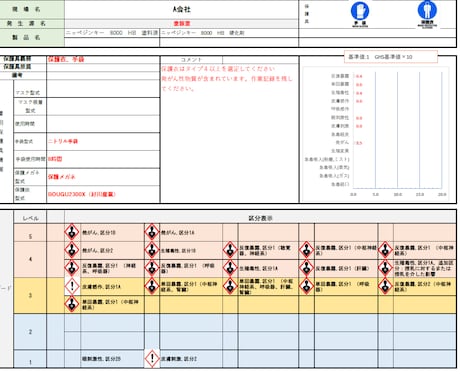This screenshot has width=460, height=380.
Task: Select the ニトリル手袋 glove type cell
Action: pos(103,141)
